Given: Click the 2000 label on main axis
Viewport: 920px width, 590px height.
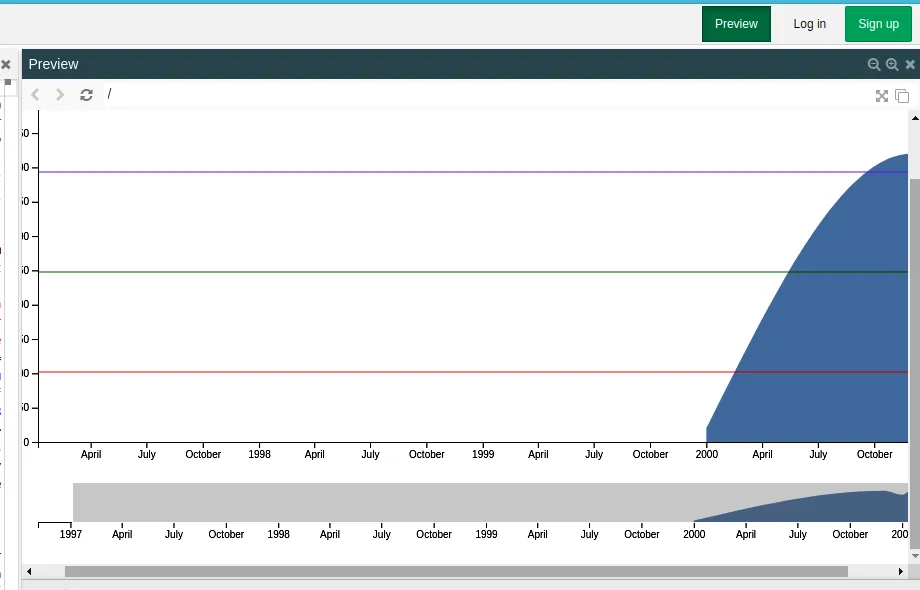Looking at the screenshot, I should (706, 455).
